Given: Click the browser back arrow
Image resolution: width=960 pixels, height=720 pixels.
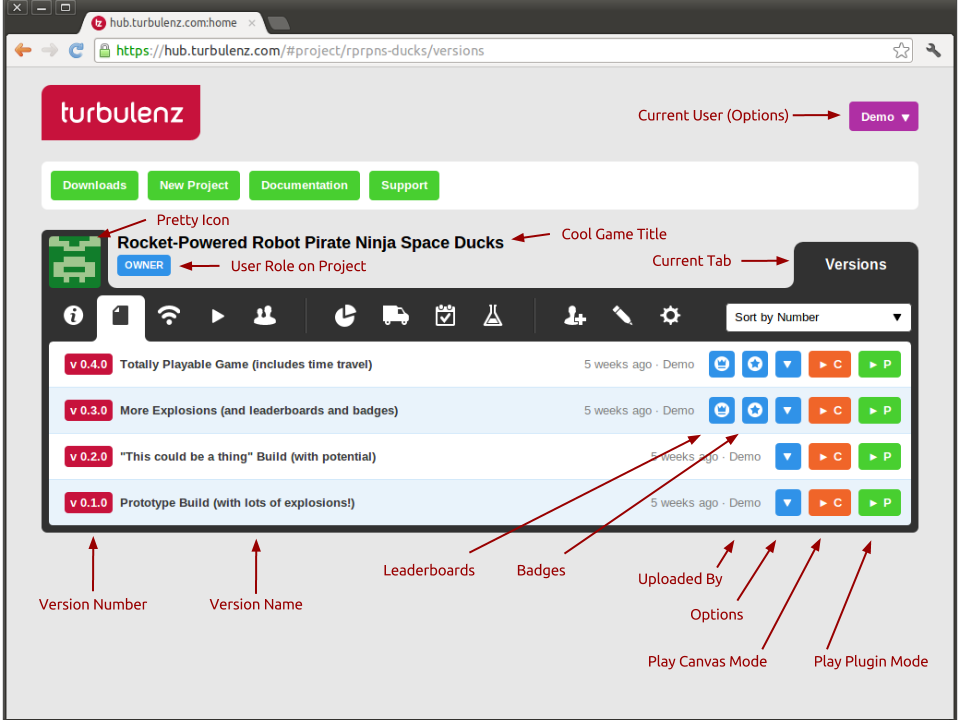Looking at the screenshot, I should tap(23, 50).
